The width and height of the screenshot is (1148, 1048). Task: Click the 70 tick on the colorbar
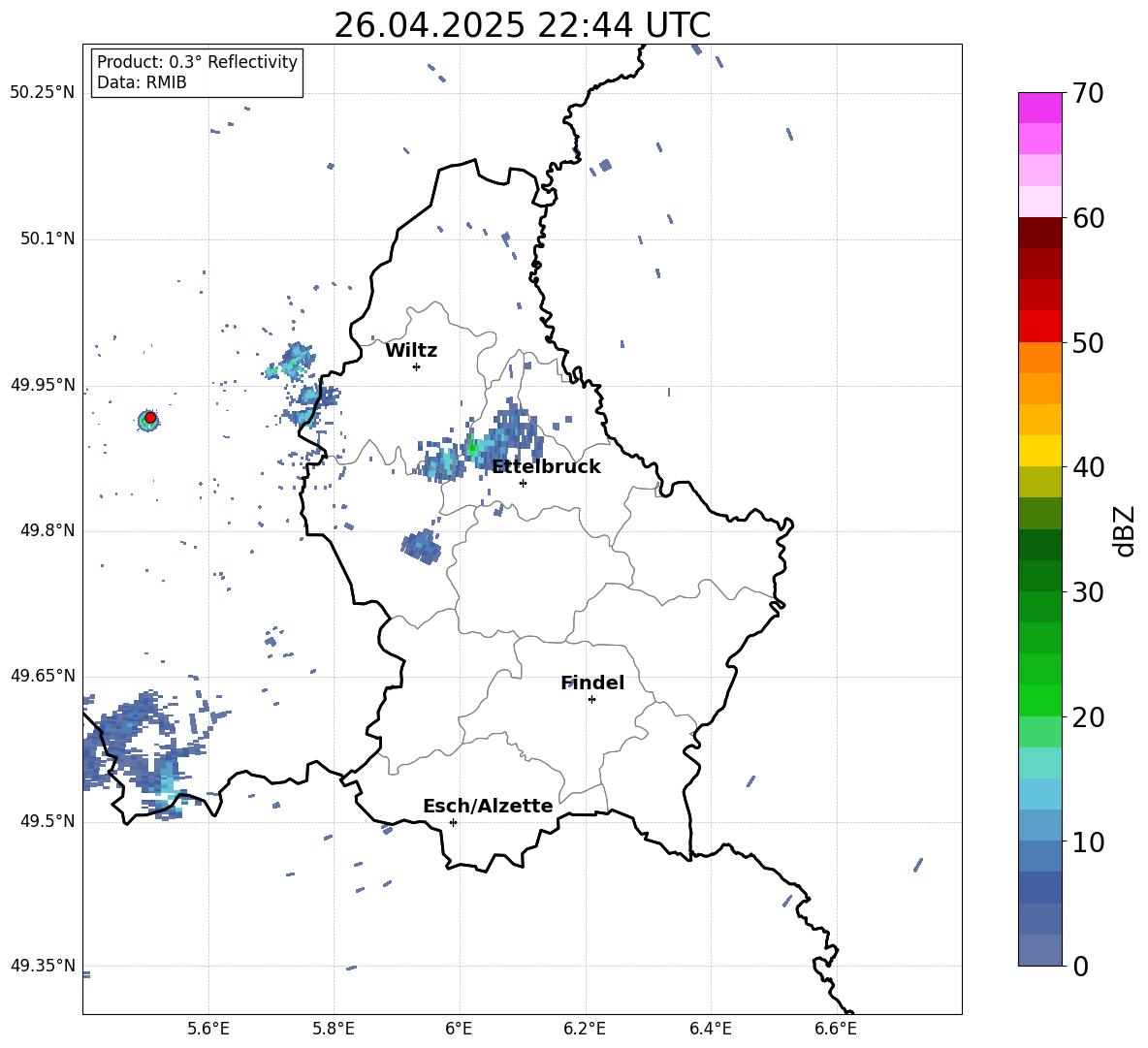coord(1088,94)
